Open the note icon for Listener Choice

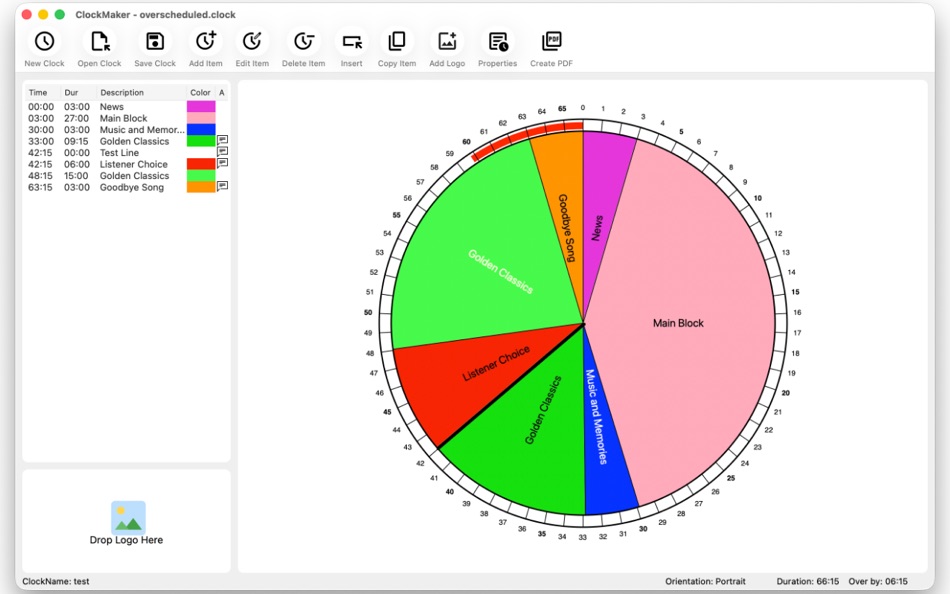click(x=222, y=162)
